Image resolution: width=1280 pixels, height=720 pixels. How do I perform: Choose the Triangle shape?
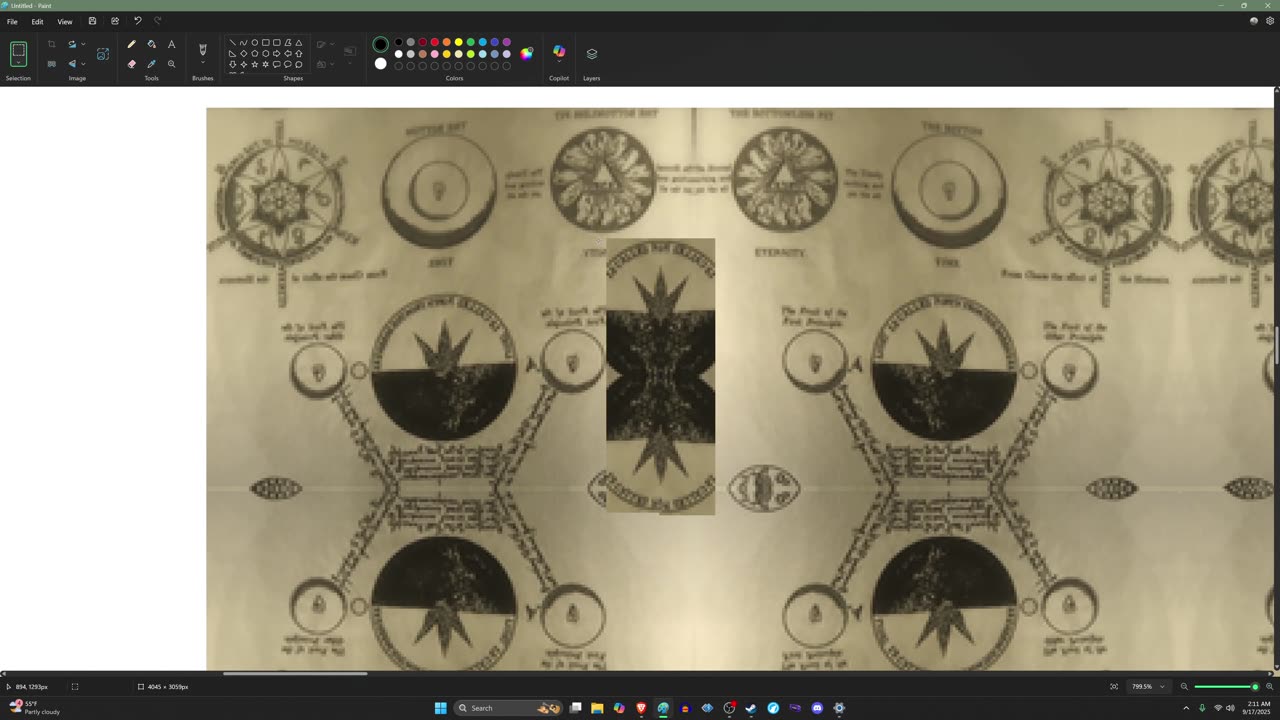[299, 43]
